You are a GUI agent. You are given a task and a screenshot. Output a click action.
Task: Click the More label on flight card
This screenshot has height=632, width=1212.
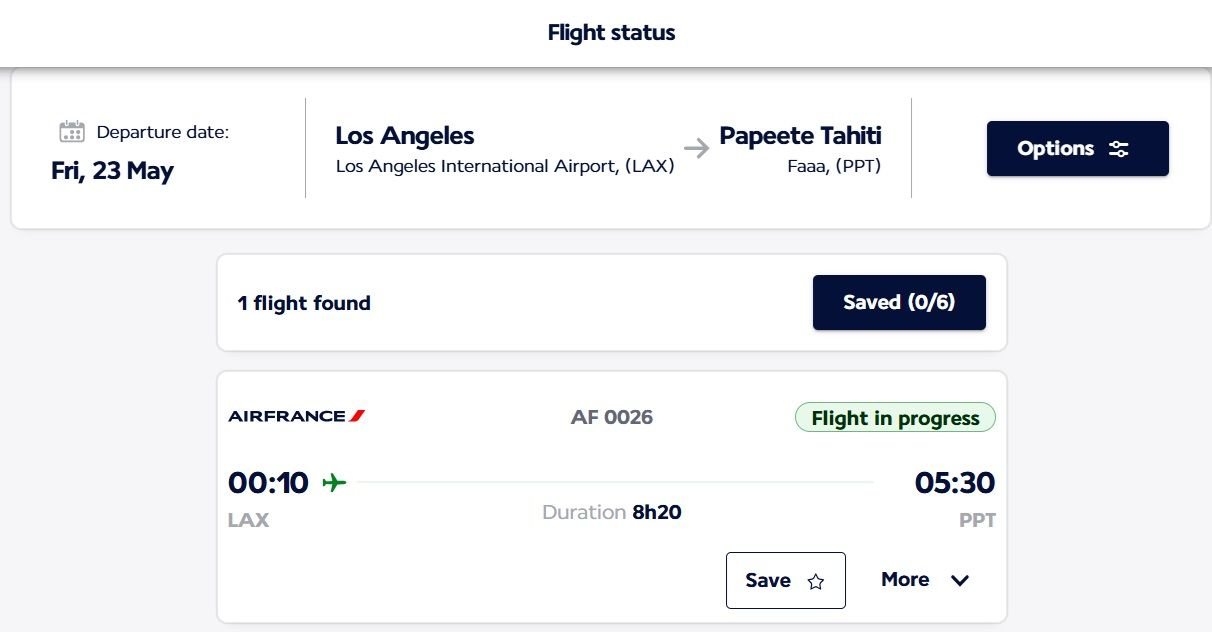[x=905, y=580]
